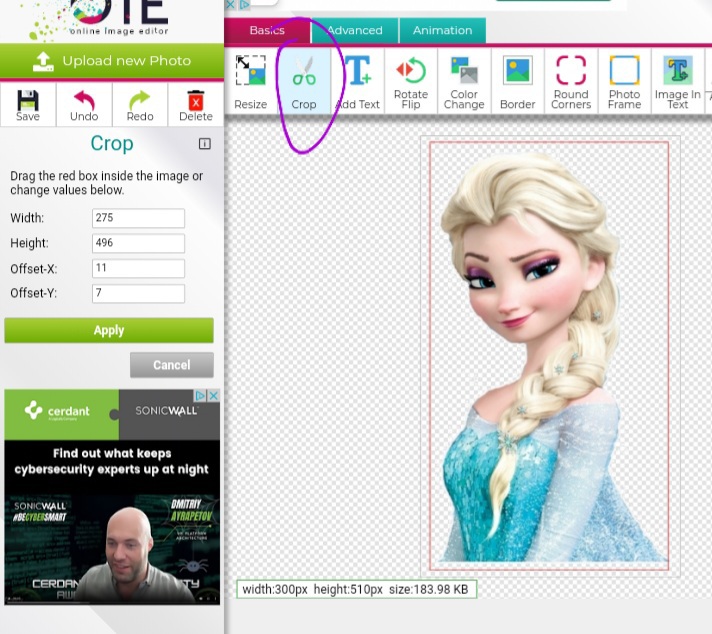Click the crop Width input field
This screenshot has width=712, height=634.
(x=138, y=218)
